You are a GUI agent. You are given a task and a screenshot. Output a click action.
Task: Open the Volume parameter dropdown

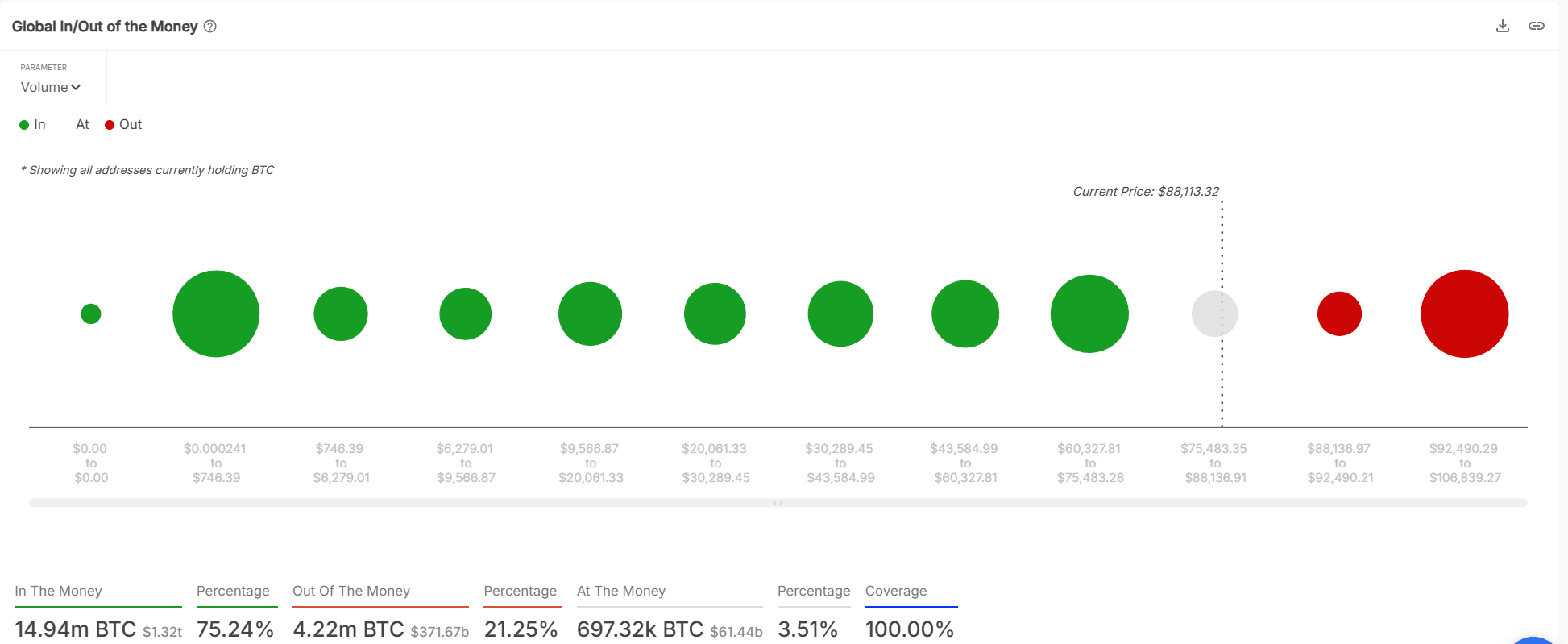[50, 87]
